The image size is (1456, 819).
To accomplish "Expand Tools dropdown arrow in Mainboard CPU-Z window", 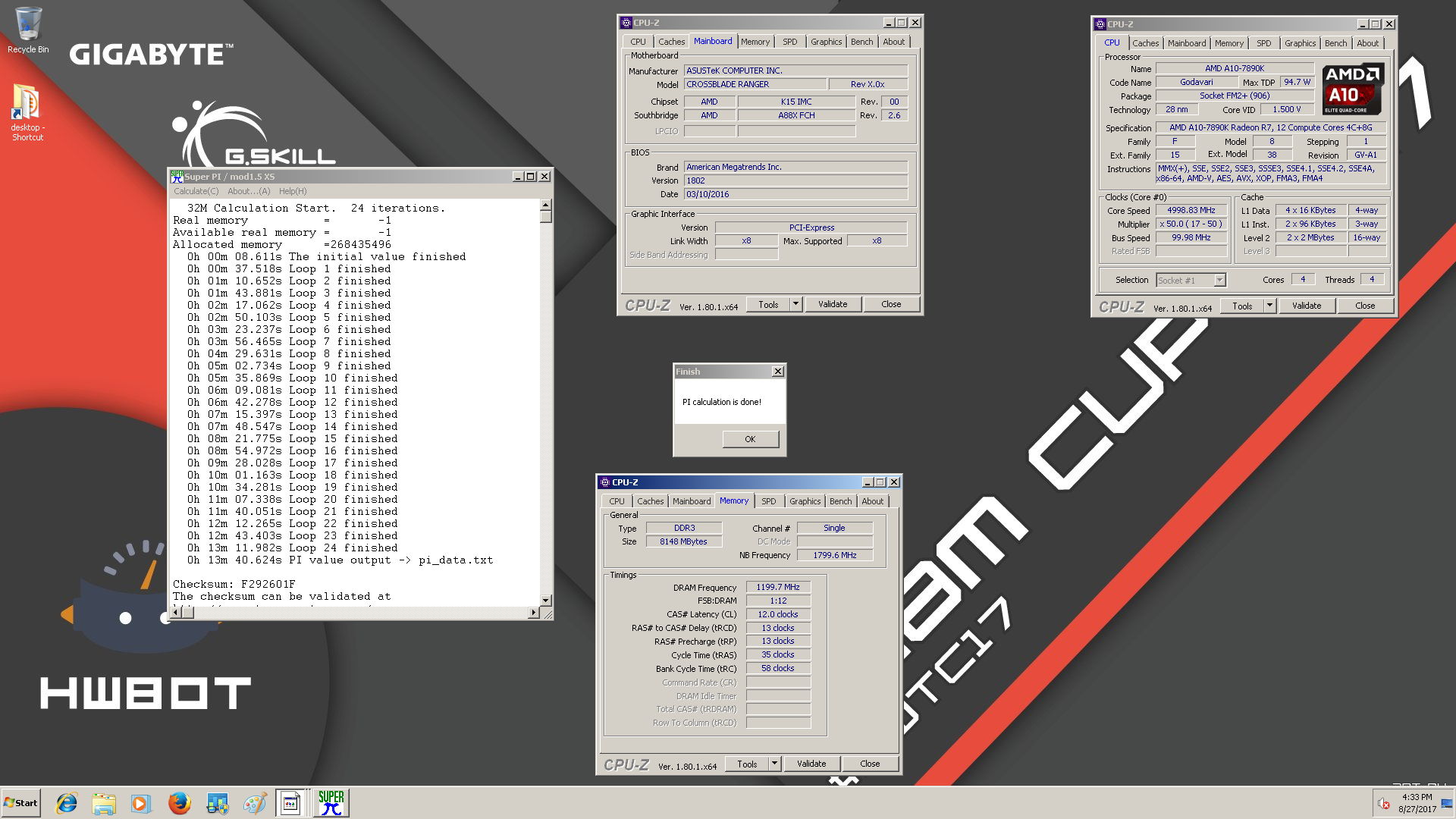I will [795, 304].
